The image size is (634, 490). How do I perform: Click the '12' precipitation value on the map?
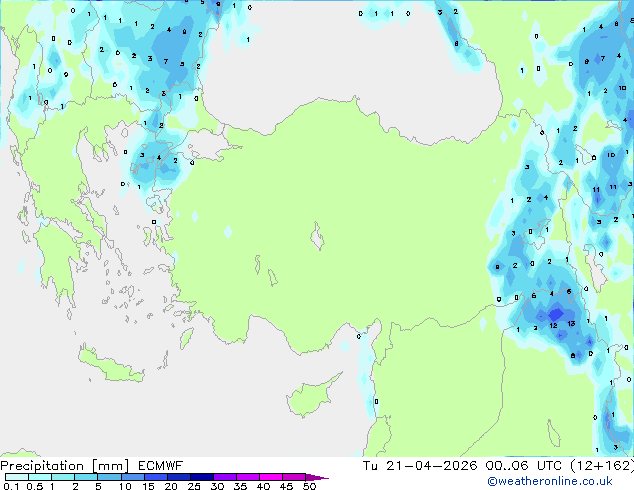[553, 325]
